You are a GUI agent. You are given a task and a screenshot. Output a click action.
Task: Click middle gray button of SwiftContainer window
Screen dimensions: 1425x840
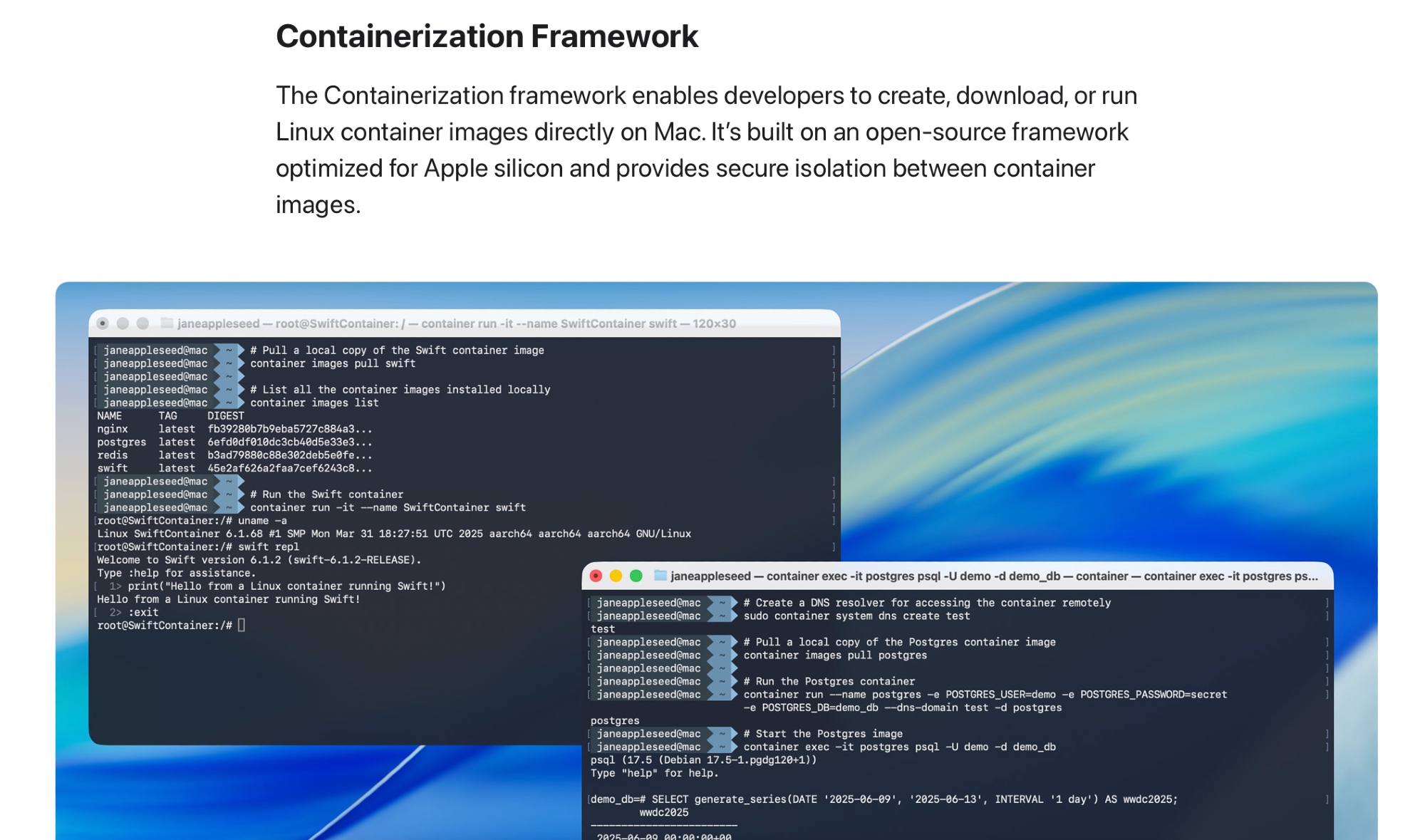click(x=123, y=323)
